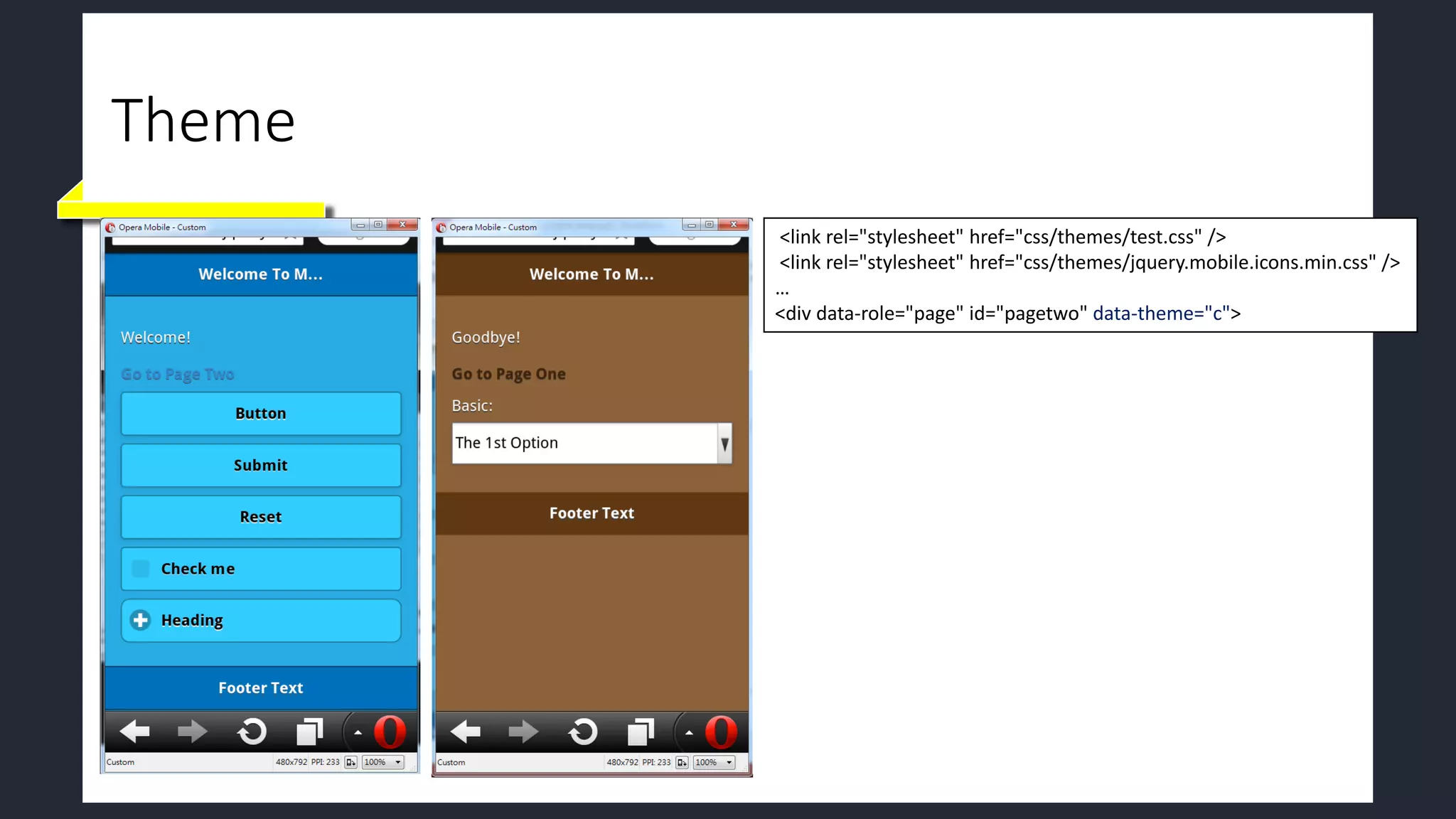Click red Opera menu in right emulator
Viewport: 1456px width, 819px height.
(721, 732)
